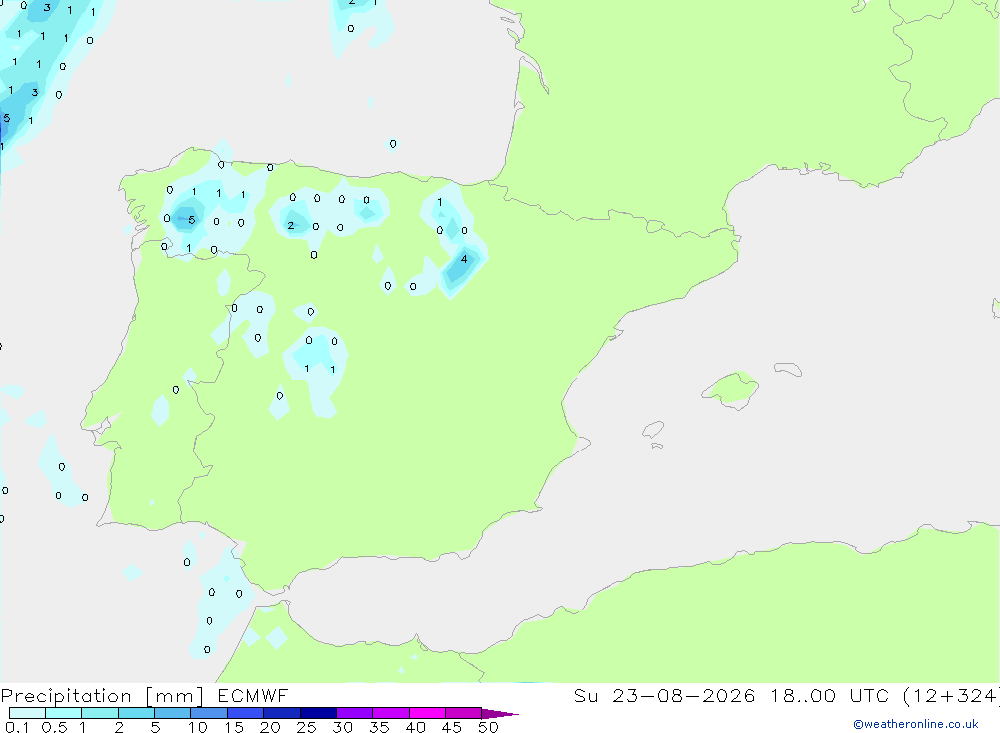Click the 20–25 mm dark blue swatch
This screenshot has width=1000, height=733.
(282, 713)
